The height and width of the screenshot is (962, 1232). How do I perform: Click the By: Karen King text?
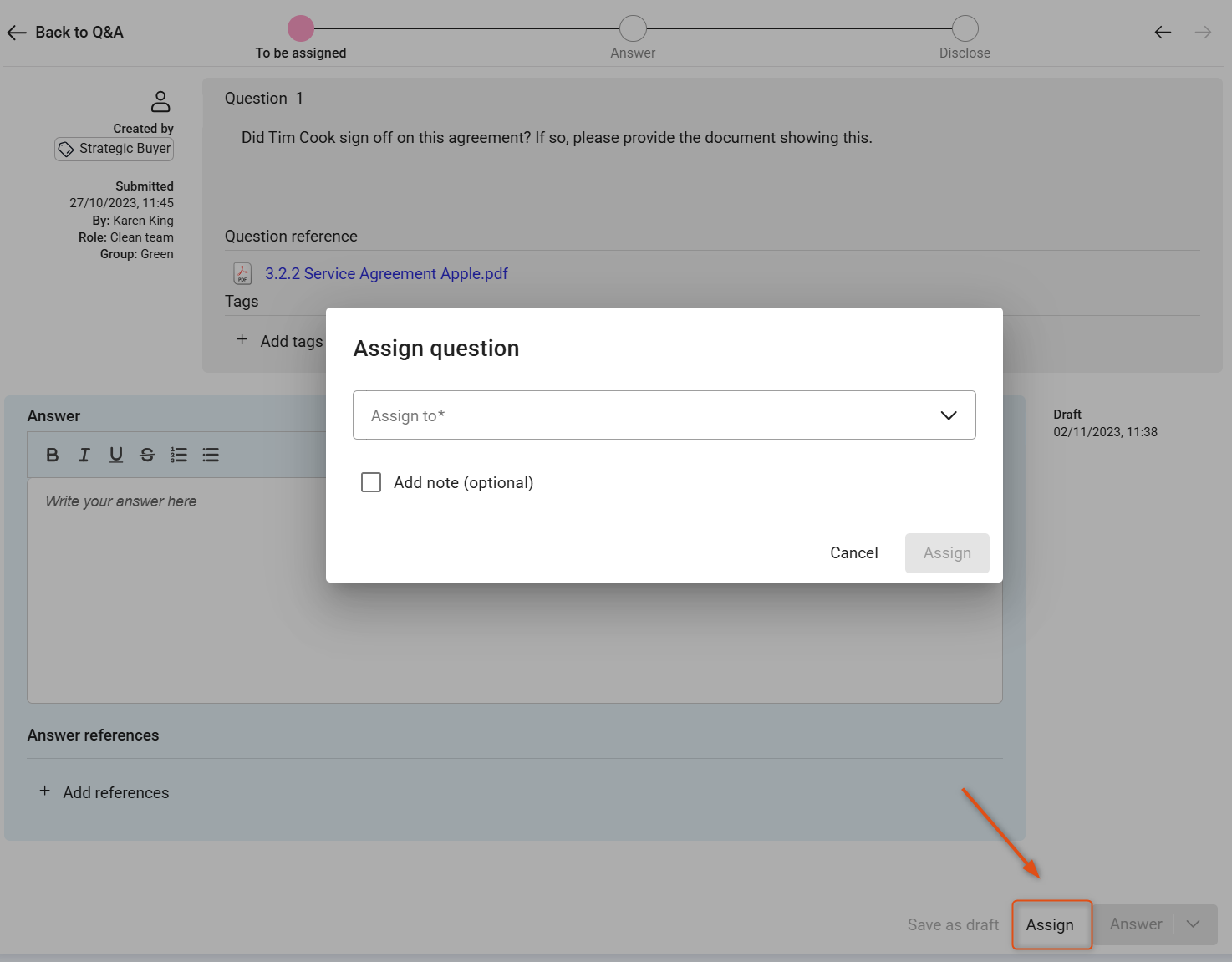[133, 221]
